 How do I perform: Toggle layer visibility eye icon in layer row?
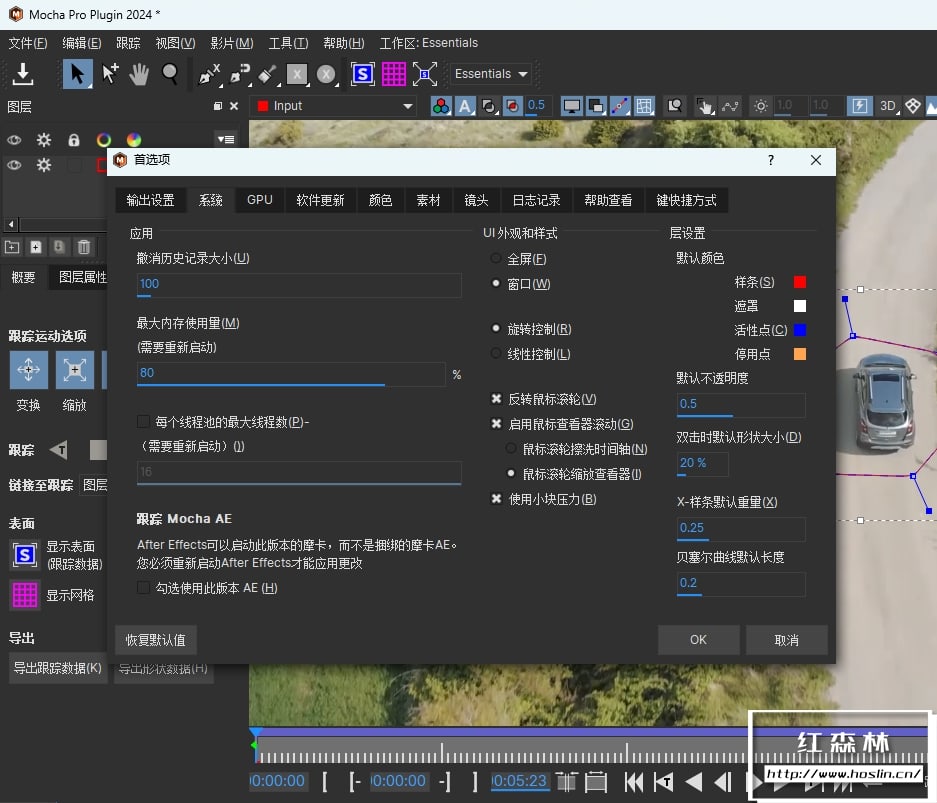coord(14,165)
